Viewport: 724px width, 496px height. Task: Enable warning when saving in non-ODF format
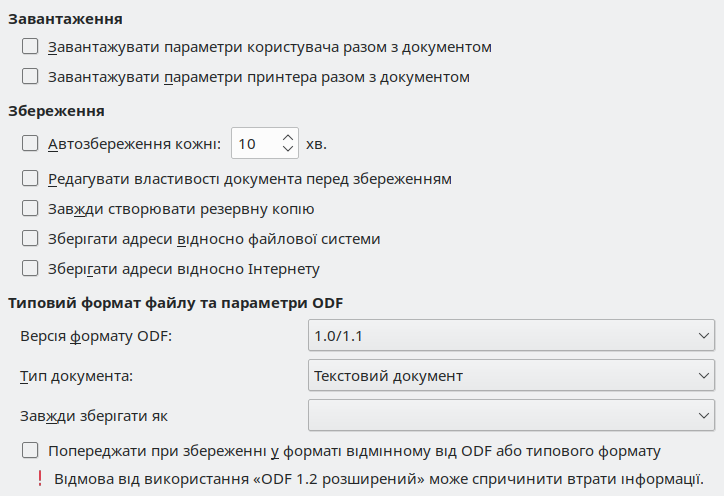click(x=30, y=450)
